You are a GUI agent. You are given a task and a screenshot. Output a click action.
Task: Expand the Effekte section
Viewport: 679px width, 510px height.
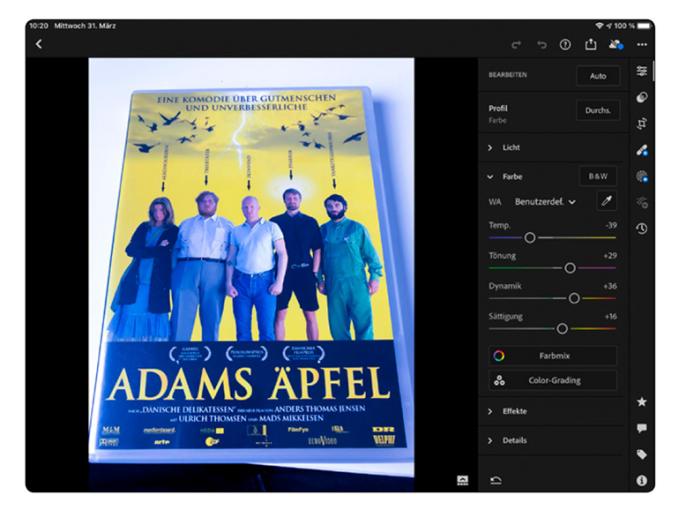point(553,411)
